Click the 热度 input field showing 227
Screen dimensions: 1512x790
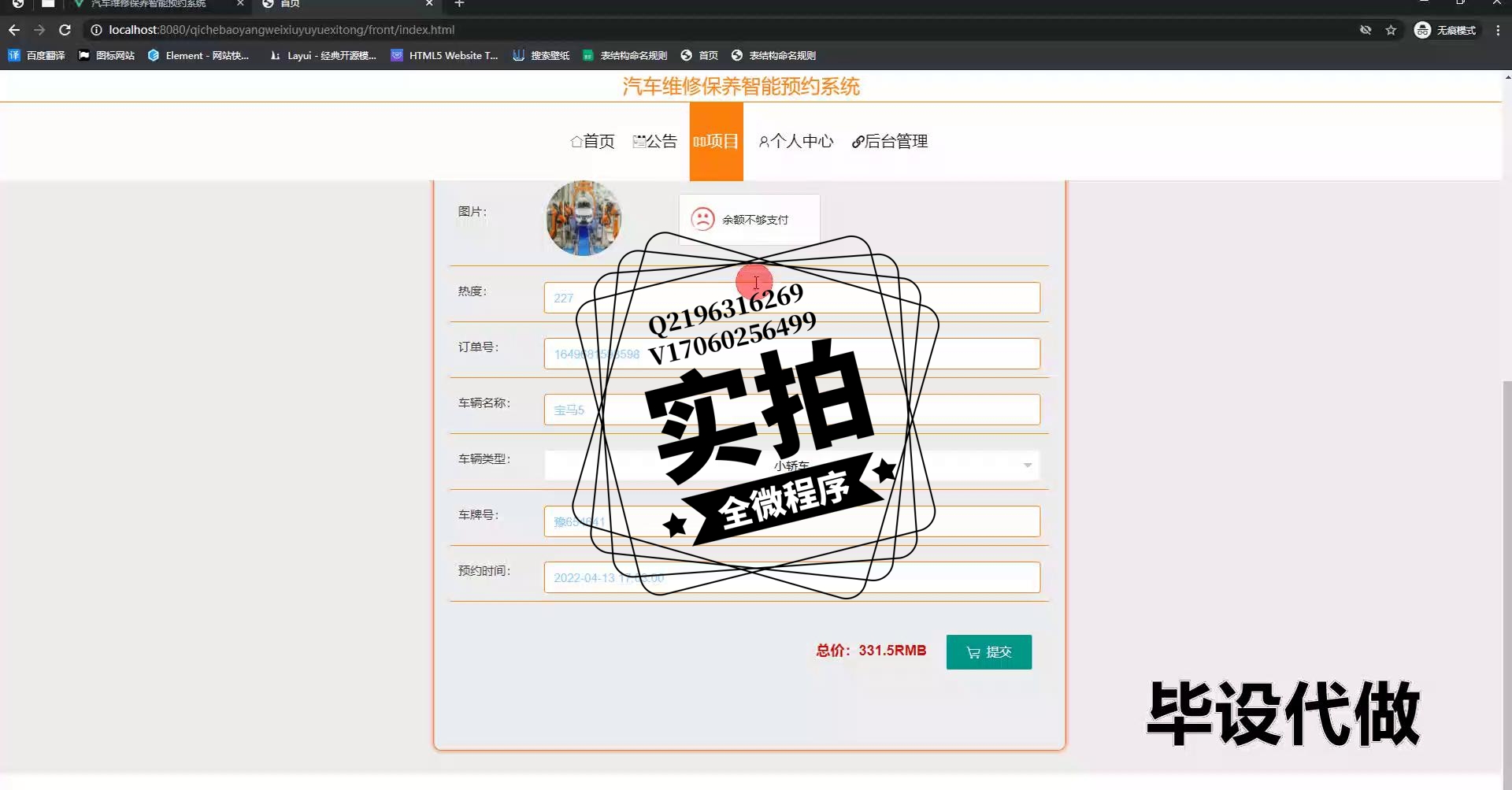coord(791,298)
